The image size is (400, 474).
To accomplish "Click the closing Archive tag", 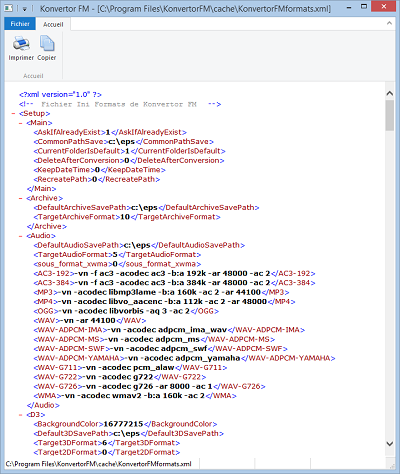I will [x=47, y=226].
